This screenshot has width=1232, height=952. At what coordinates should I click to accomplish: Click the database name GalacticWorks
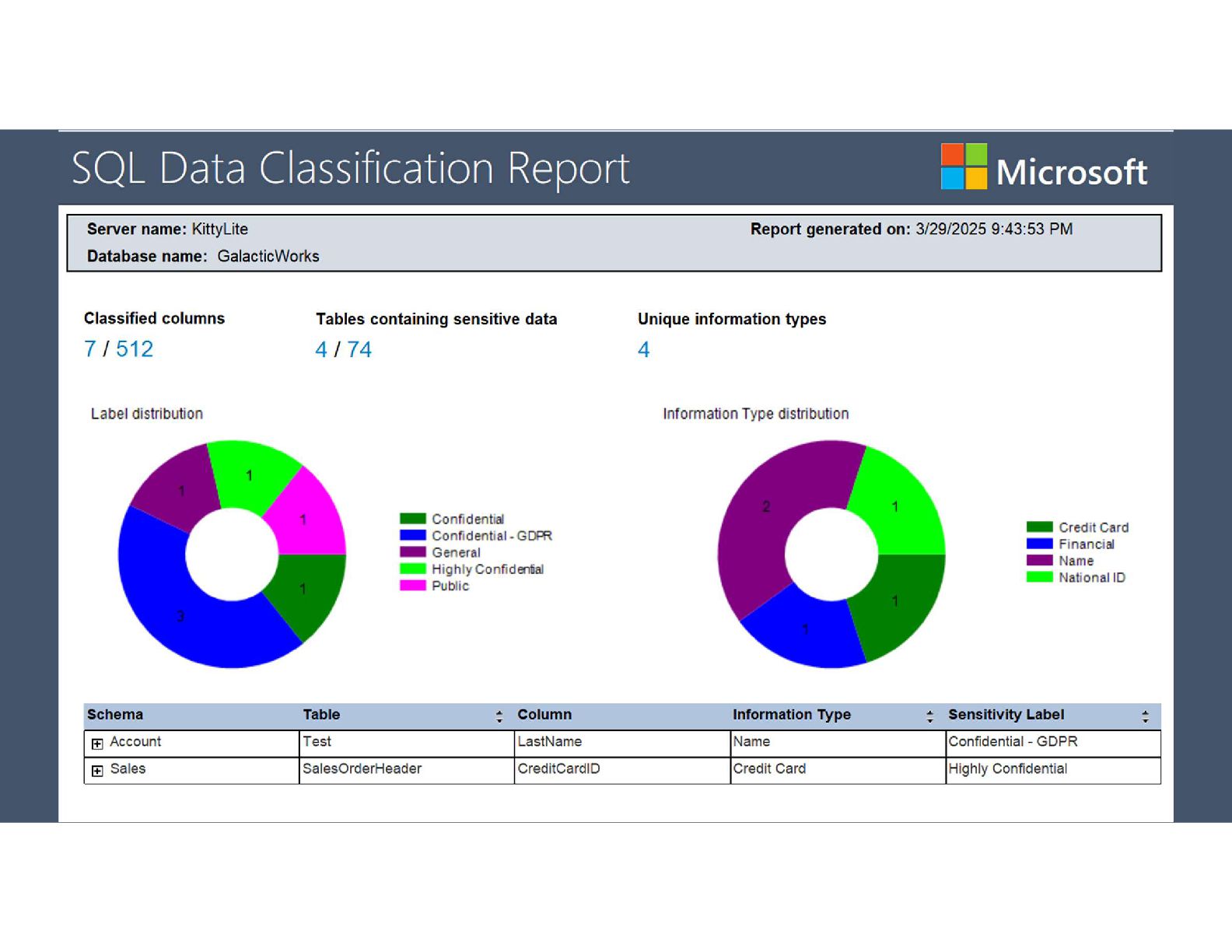click(x=268, y=257)
